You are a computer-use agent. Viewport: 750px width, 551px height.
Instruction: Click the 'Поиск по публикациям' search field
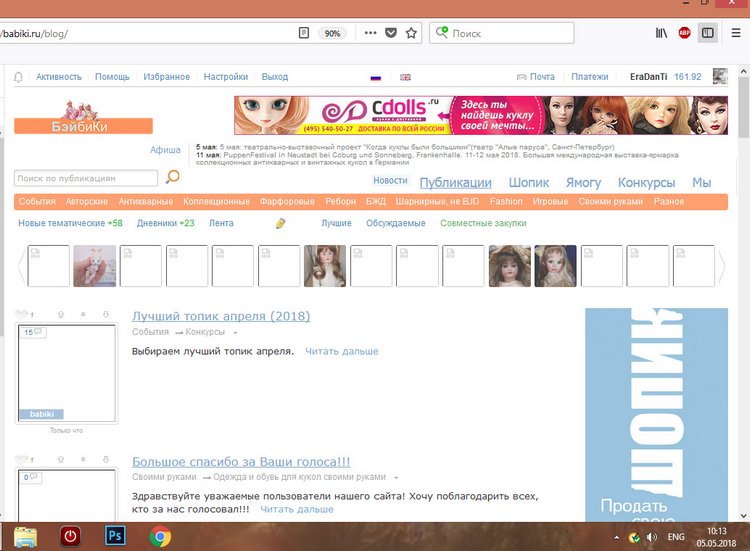(86, 178)
